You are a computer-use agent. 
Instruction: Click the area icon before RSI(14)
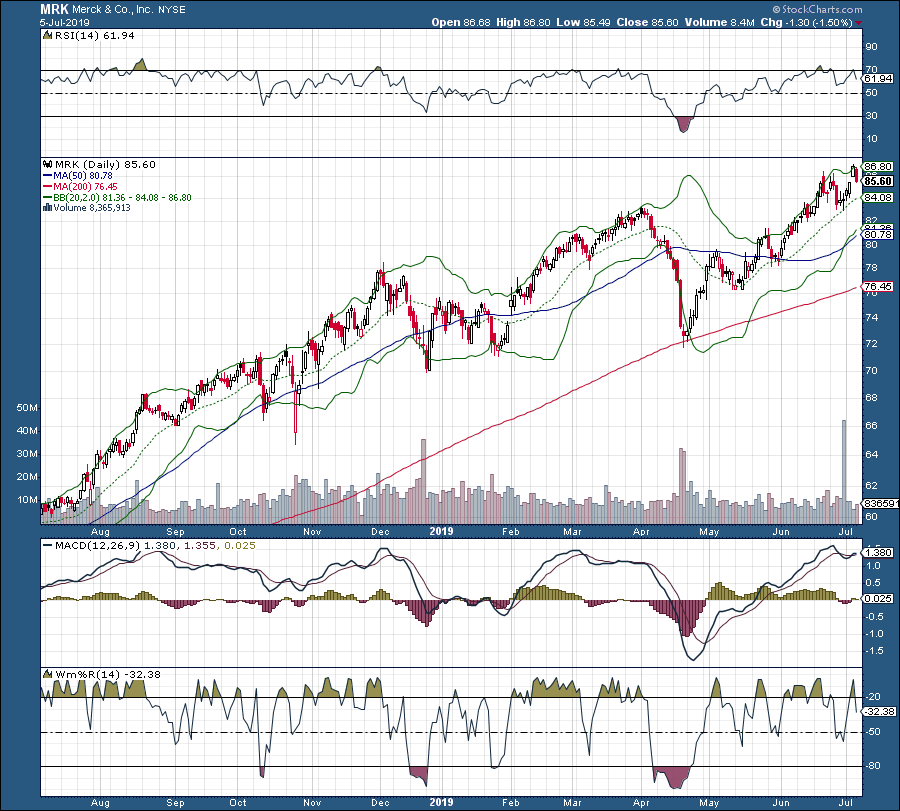pos(48,36)
